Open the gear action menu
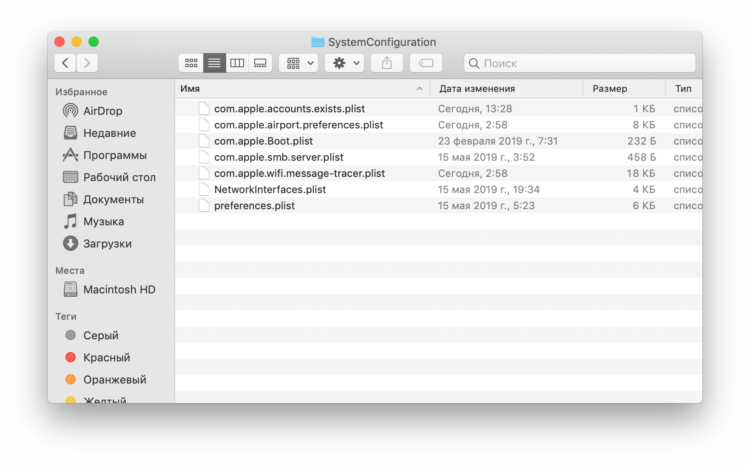The width and height of the screenshot is (750, 466). coord(345,63)
